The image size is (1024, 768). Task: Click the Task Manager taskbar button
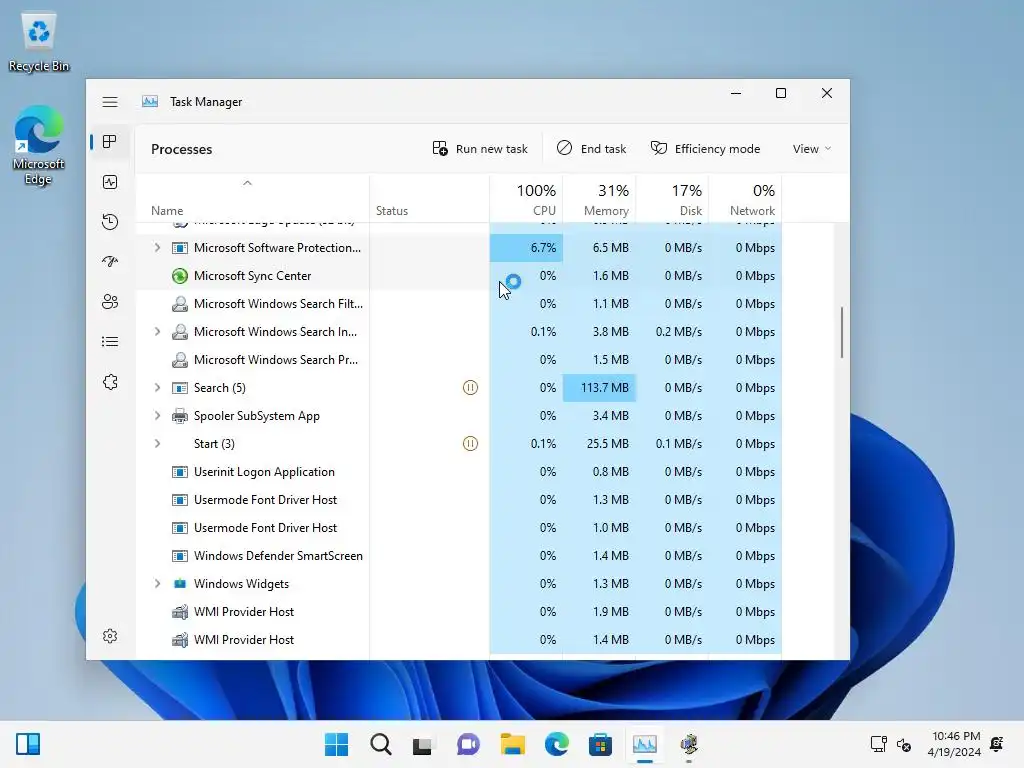tap(645, 744)
